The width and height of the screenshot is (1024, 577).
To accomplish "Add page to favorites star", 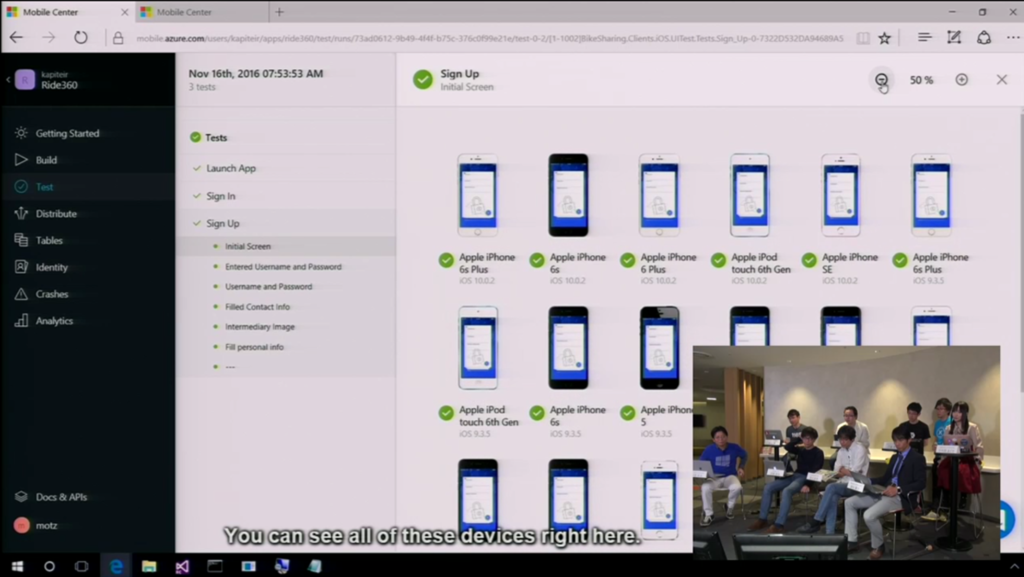I will (x=884, y=38).
